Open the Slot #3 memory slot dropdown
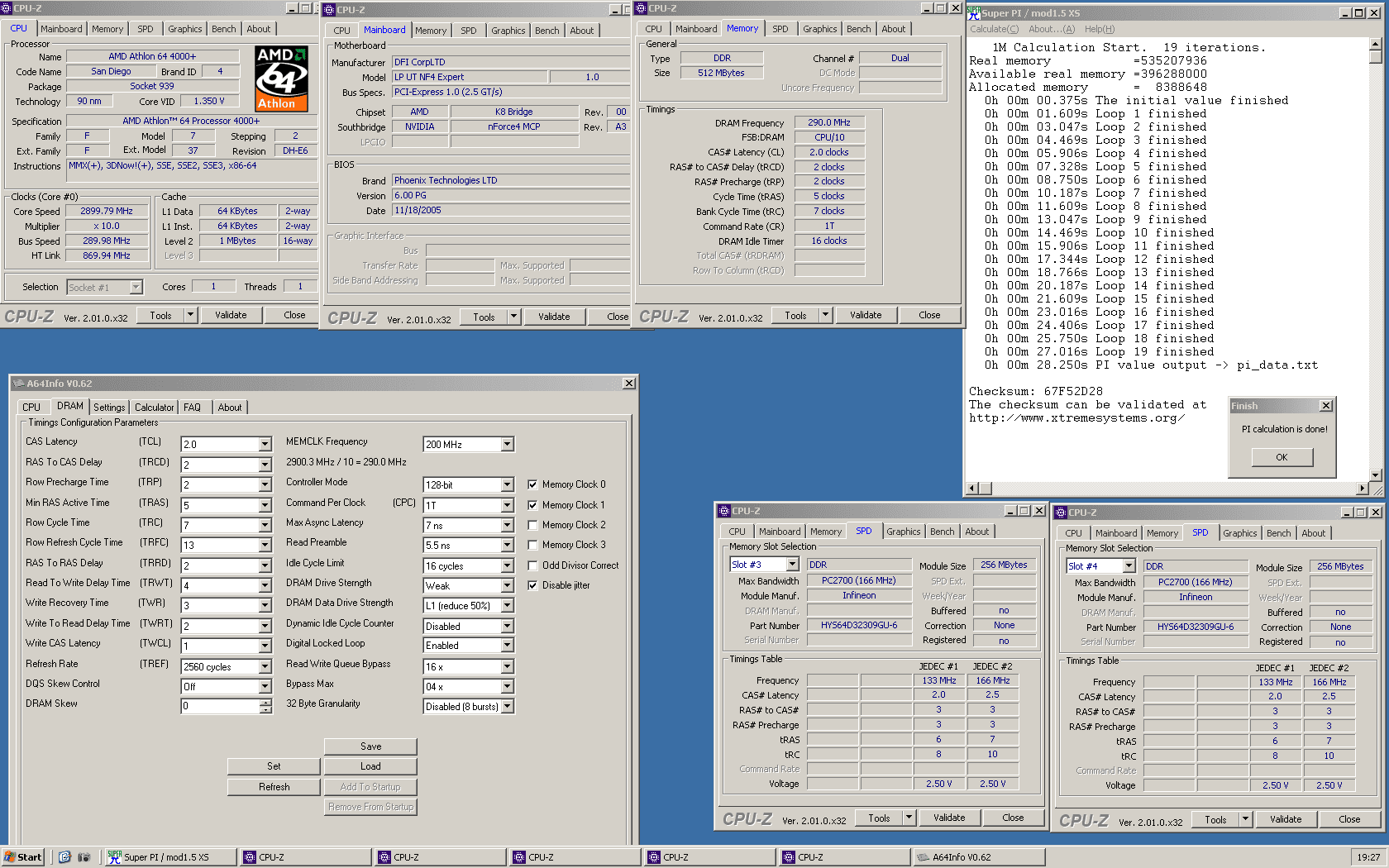The height and width of the screenshot is (868, 1389). click(792, 565)
